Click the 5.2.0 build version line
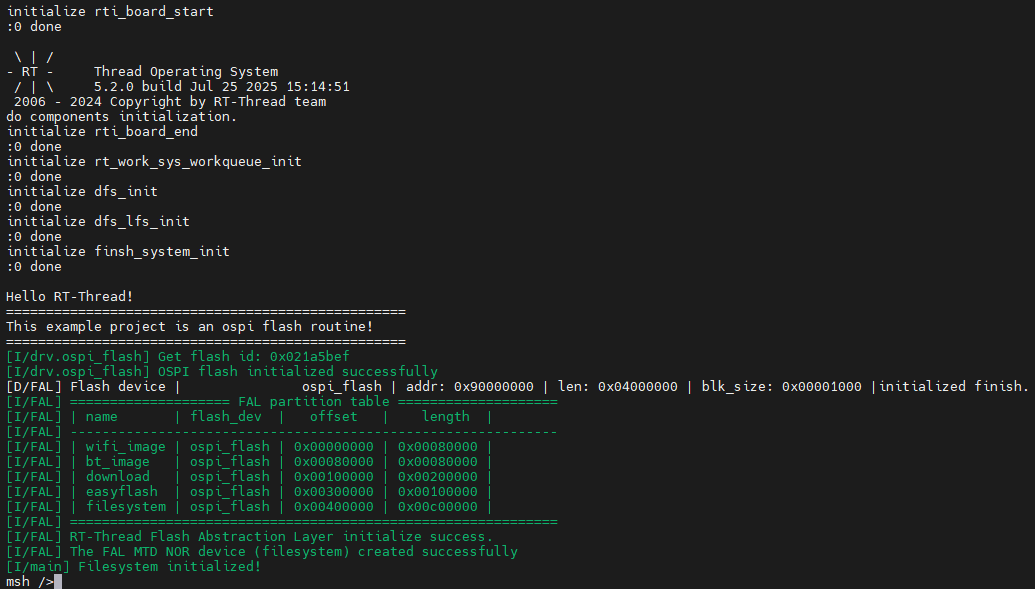This screenshot has width=1035, height=589. coord(221,87)
